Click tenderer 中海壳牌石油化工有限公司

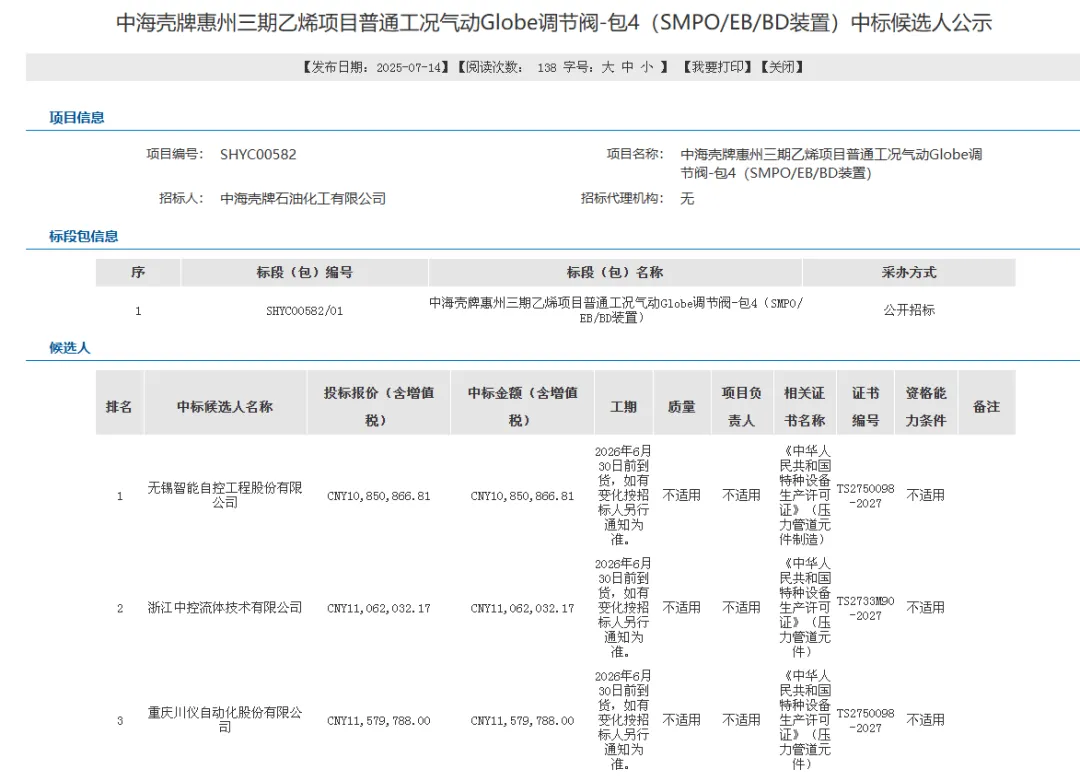click(303, 198)
